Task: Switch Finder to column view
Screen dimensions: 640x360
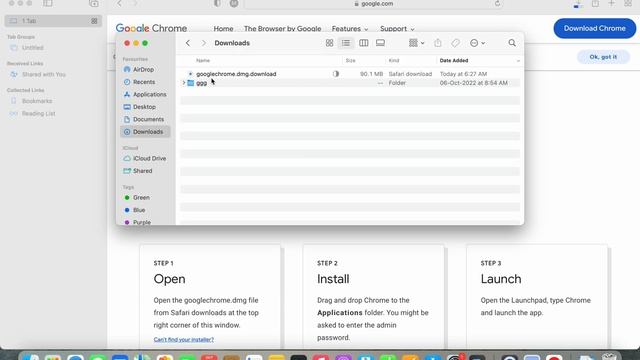Action: pos(363,43)
